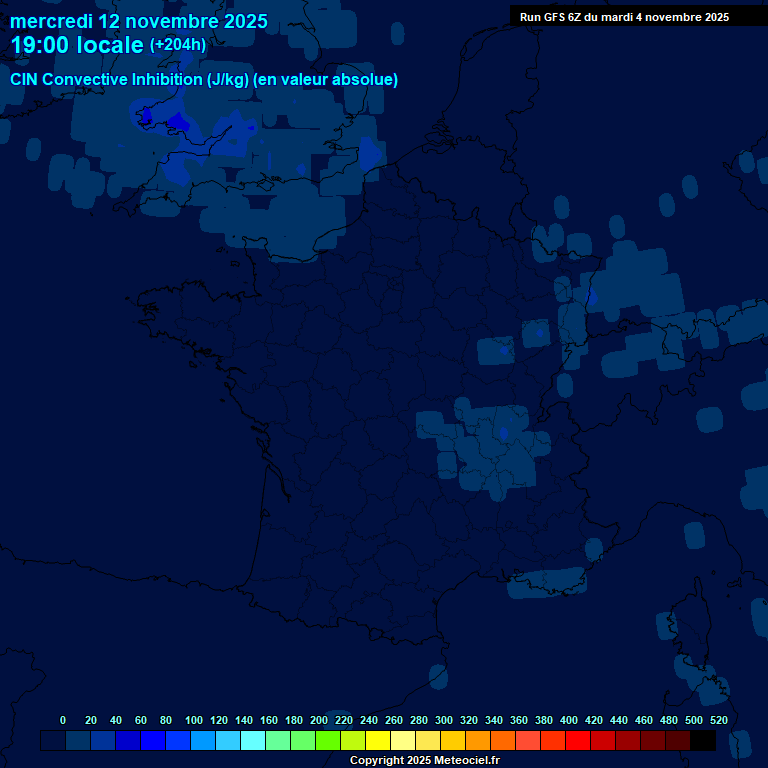Click the legend value label 0

63,720
